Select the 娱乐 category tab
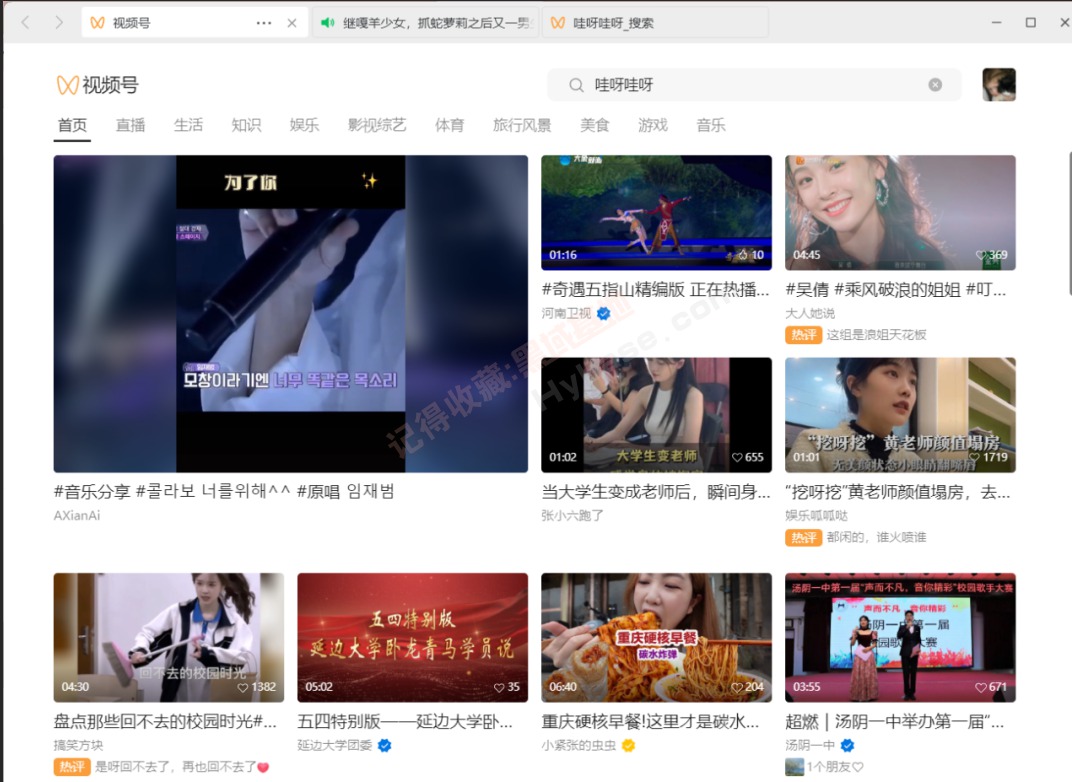The height and width of the screenshot is (782, 1072). pos(305,125)
